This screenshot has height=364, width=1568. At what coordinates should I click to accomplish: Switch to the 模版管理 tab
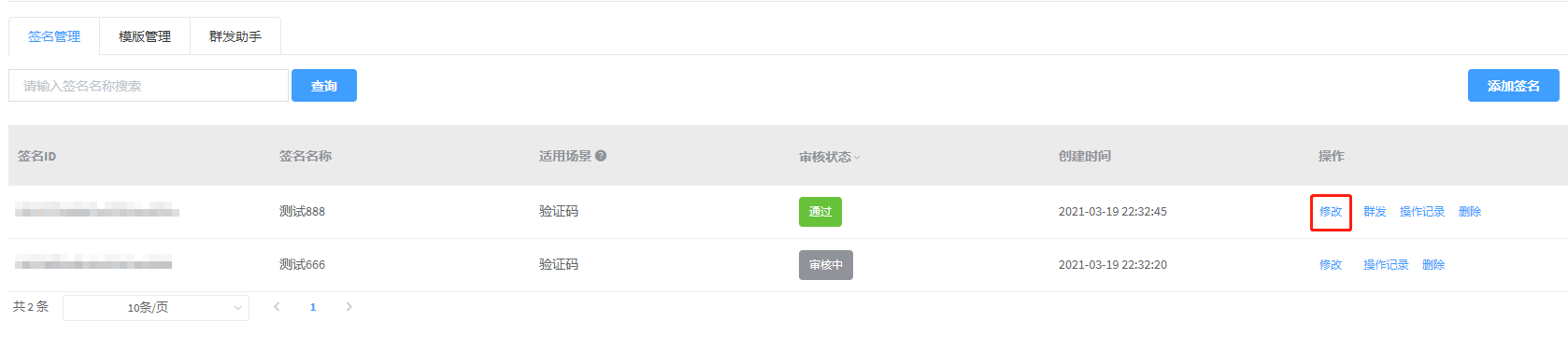(x=145, y=36)
